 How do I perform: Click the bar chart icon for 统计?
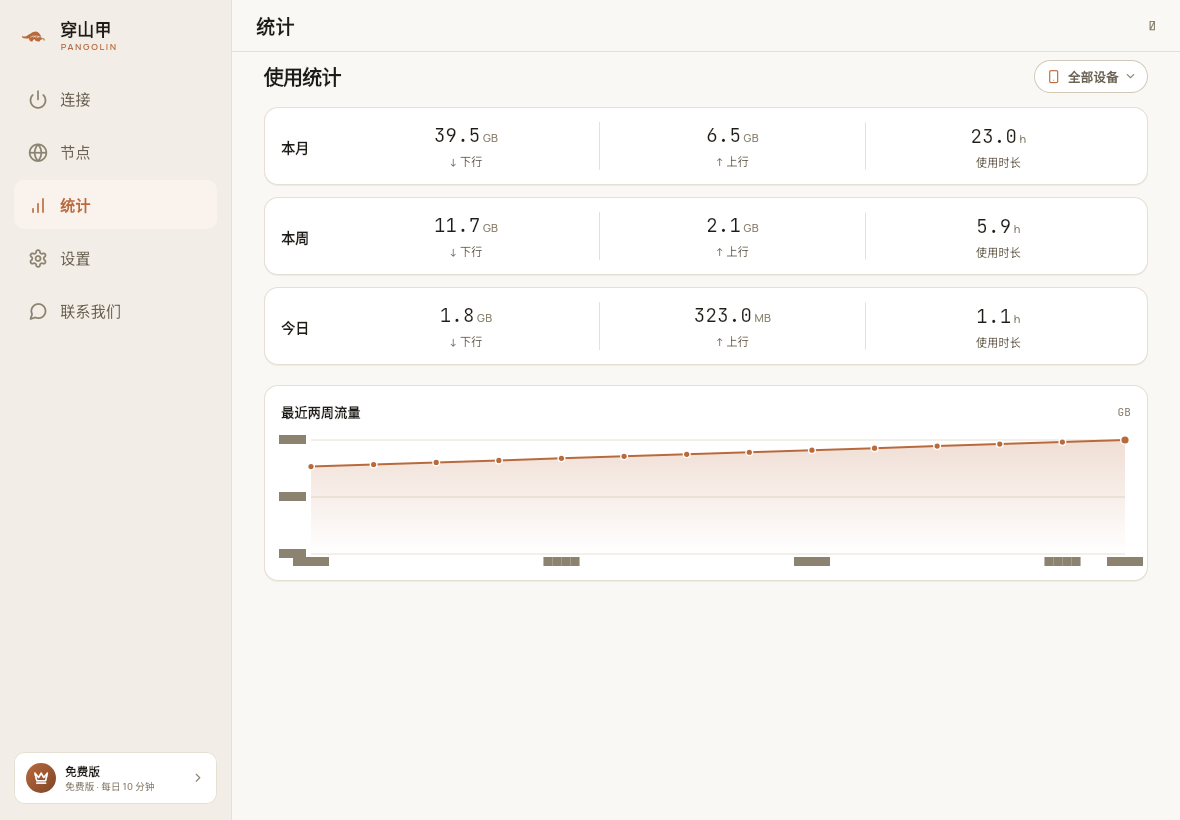[x=38, y=205]
